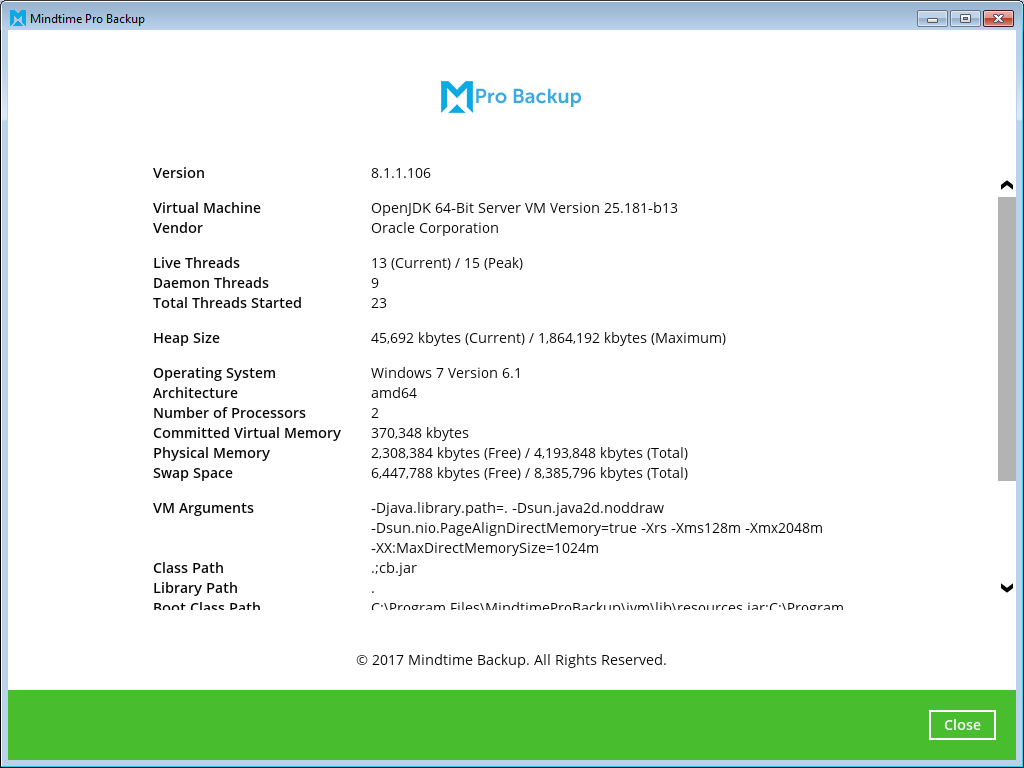Click the Operating System label
1024x768 pixels.
tap(214, 373)
